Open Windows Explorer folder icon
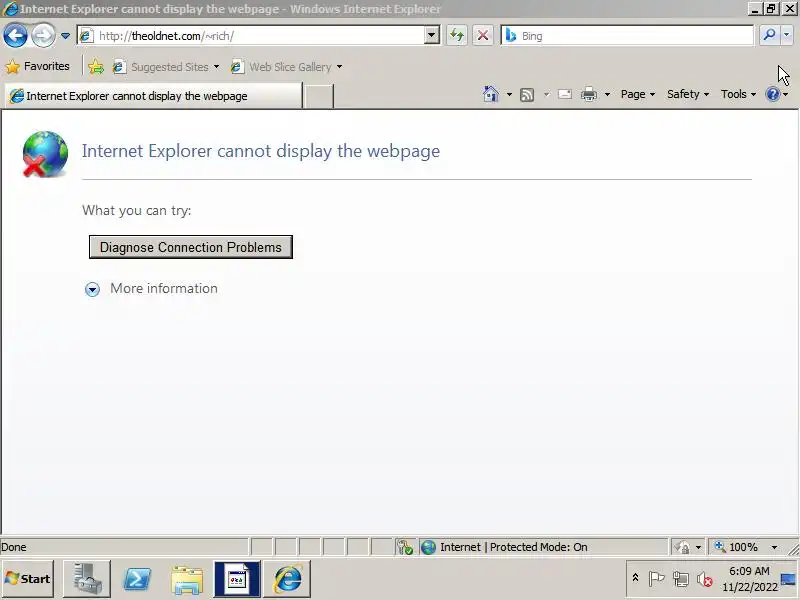Viewport: 800px width, 600px height. (x=187, y=579)
